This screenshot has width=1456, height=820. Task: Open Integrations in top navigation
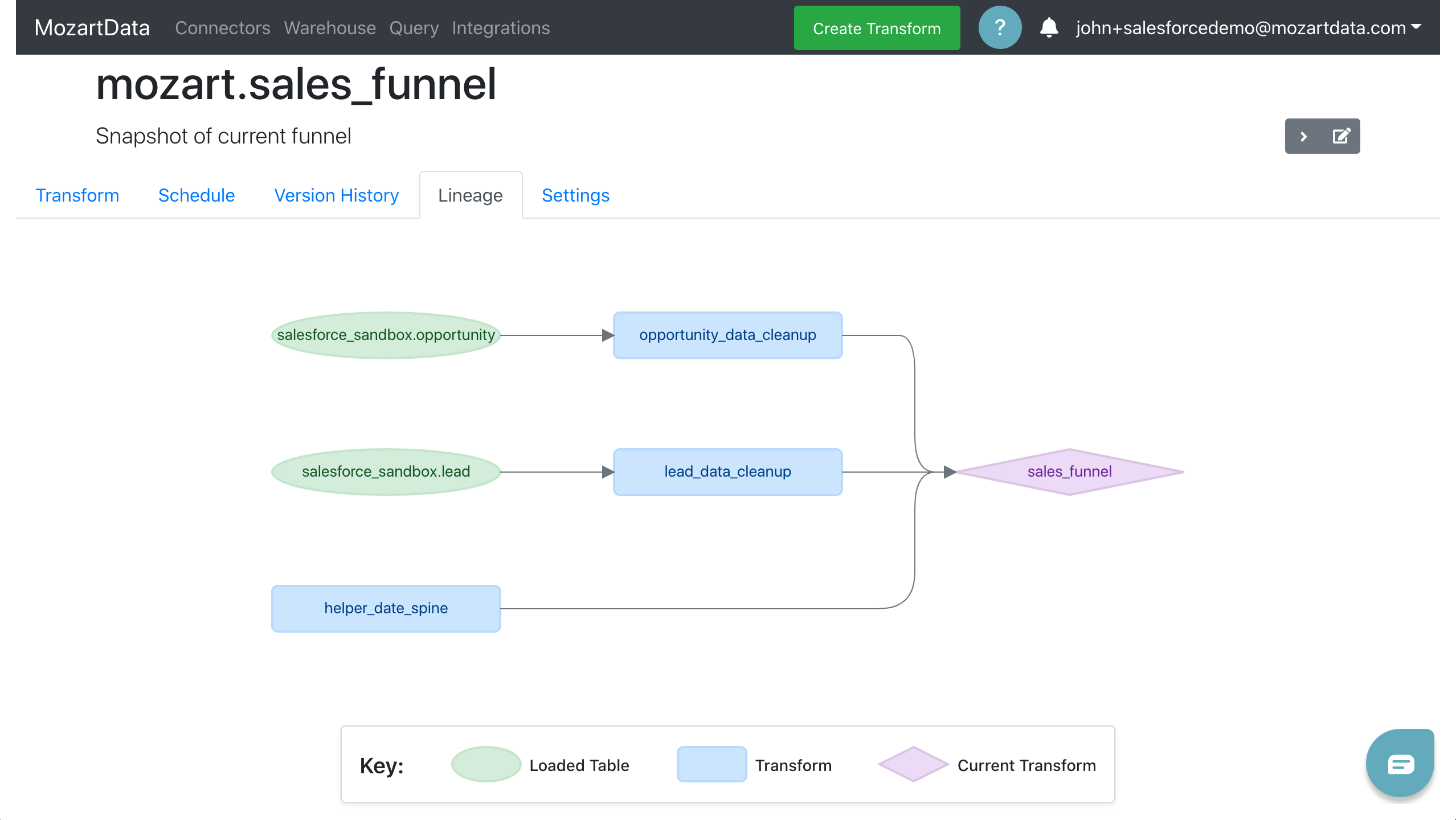point(501,28)
